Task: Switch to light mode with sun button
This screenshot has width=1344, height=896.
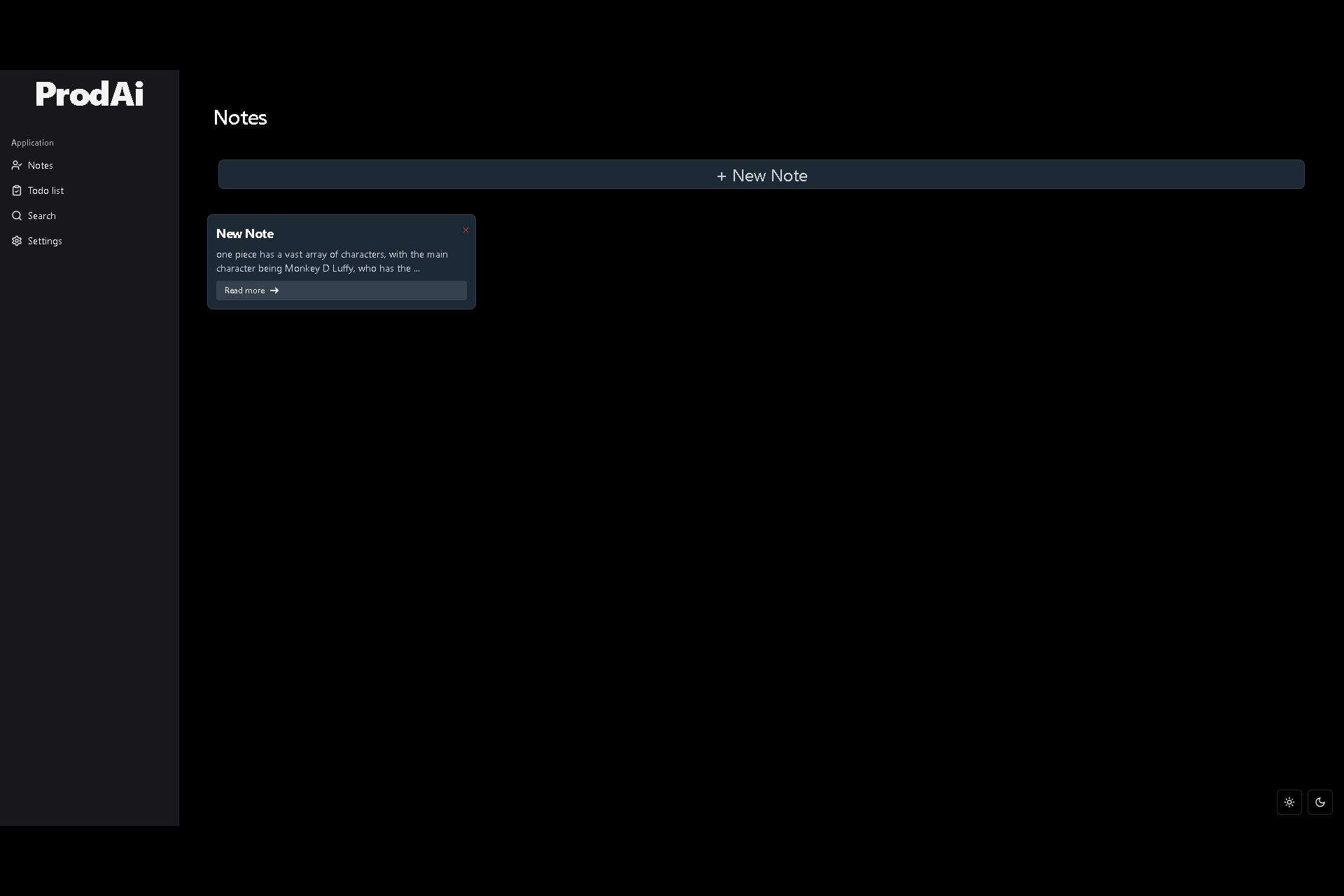Action: [1289, 802]
